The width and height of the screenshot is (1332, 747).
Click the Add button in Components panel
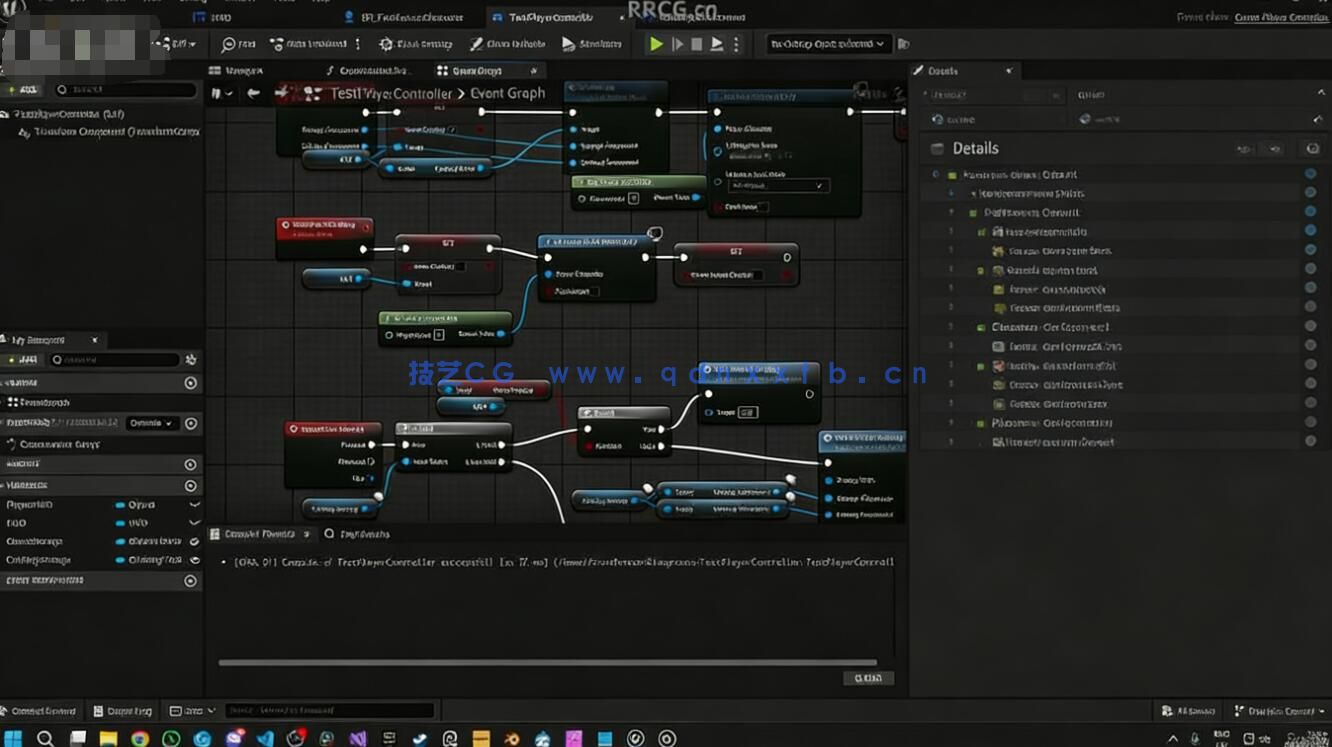[x=24, y=90]
